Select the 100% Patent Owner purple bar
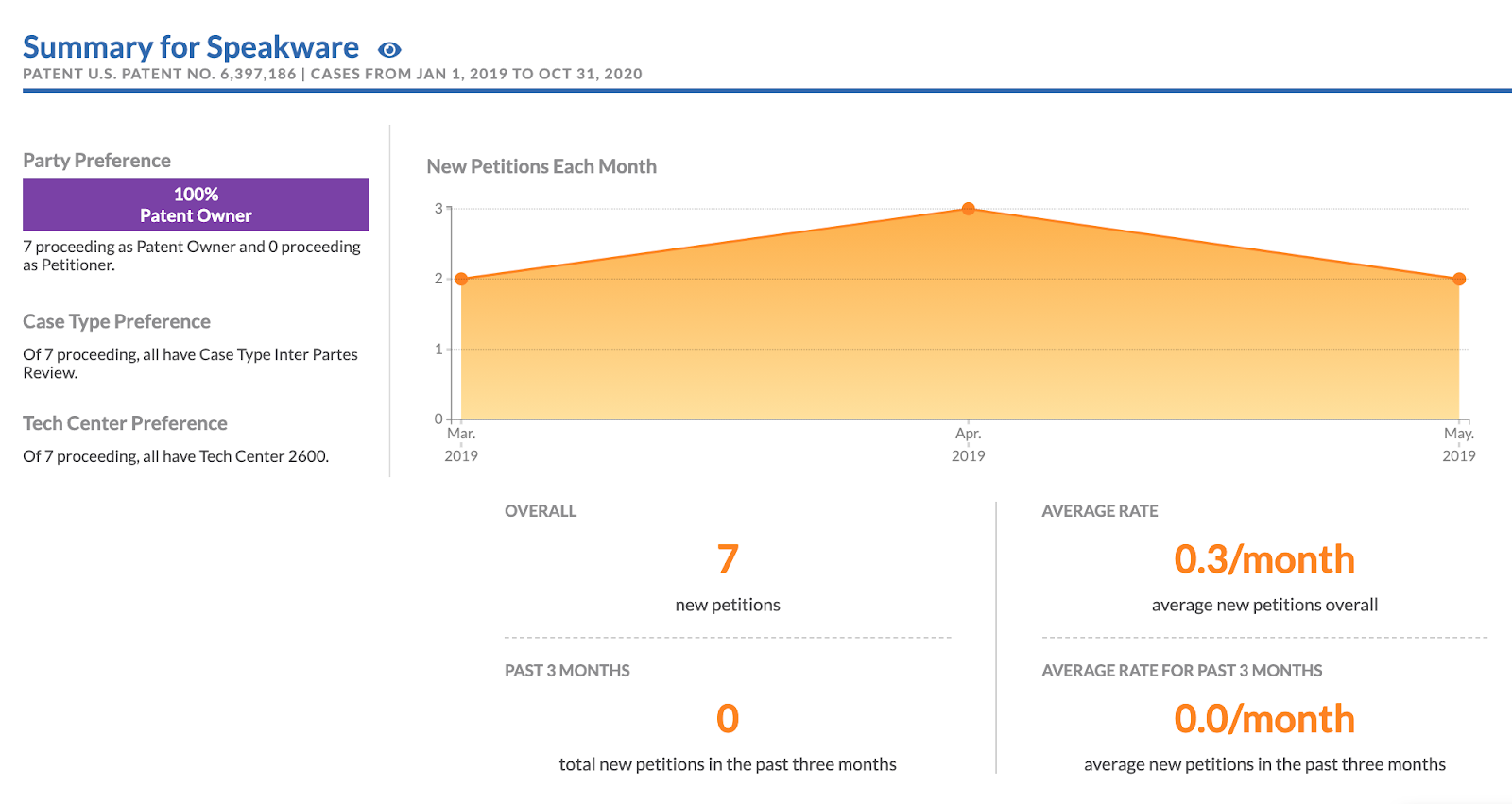The width and height of the screenshot is (1512, 804). (196, 204)
